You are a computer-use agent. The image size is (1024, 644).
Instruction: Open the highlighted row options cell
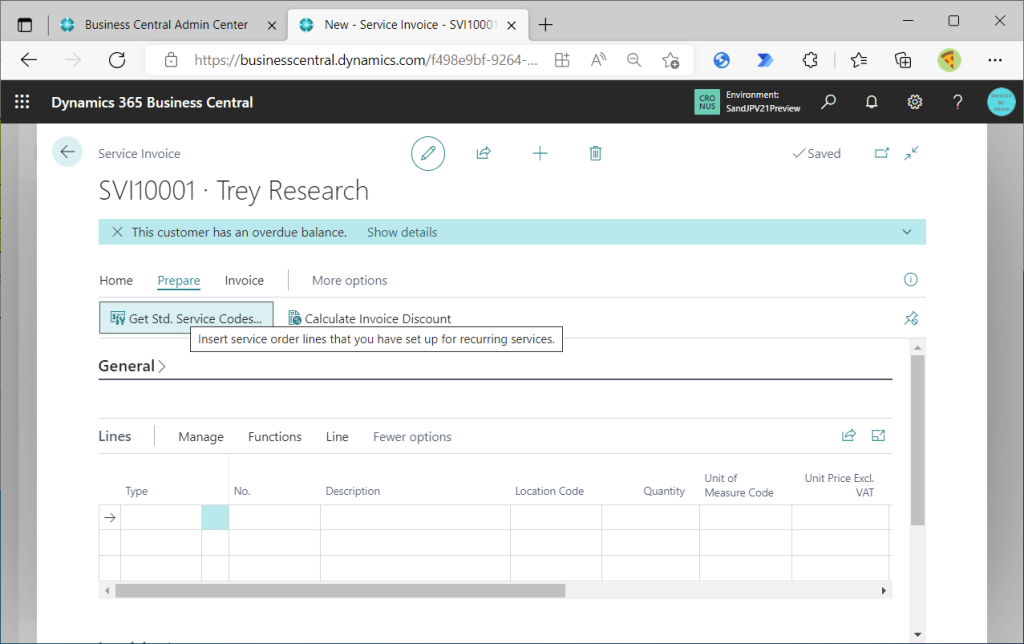(x=215, y=517)
